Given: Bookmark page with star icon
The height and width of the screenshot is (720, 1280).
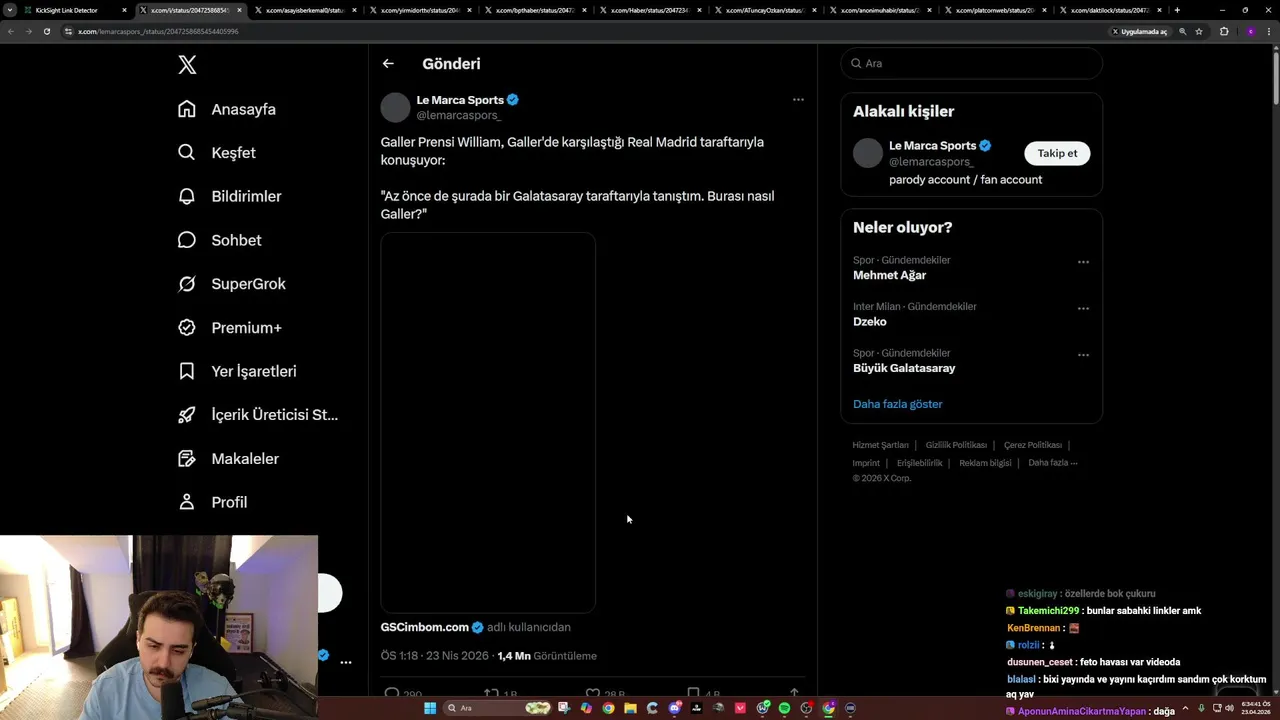Looking at the screenshot, I should [x=1199, y=31].
